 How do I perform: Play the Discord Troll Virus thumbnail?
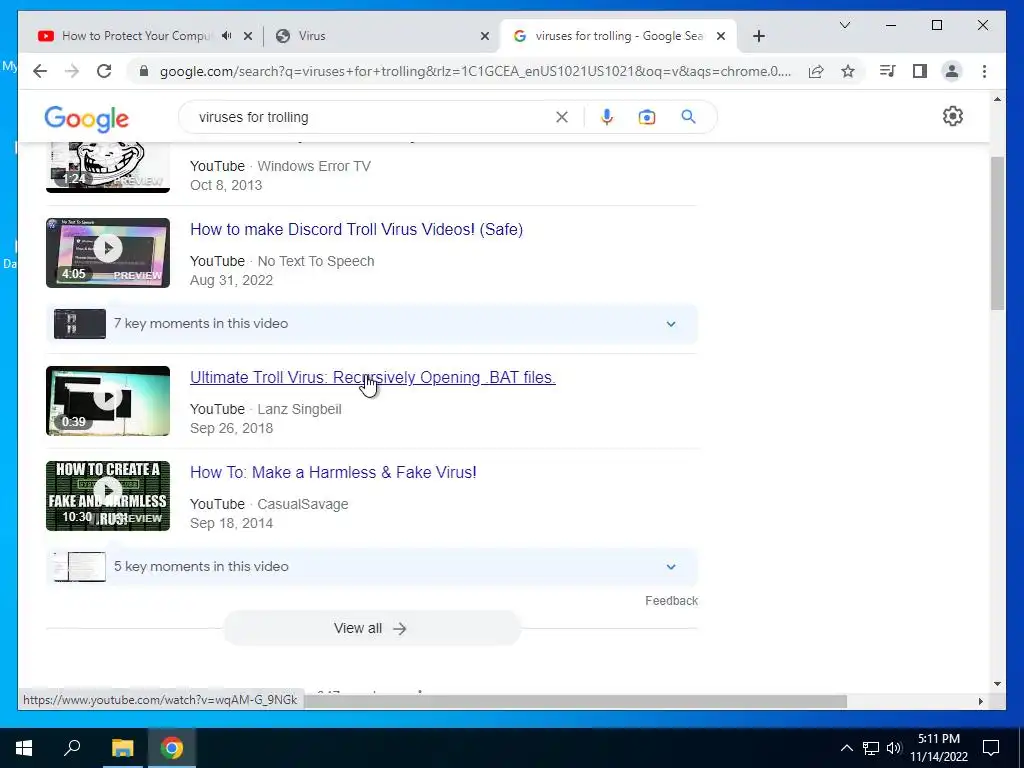108,253
